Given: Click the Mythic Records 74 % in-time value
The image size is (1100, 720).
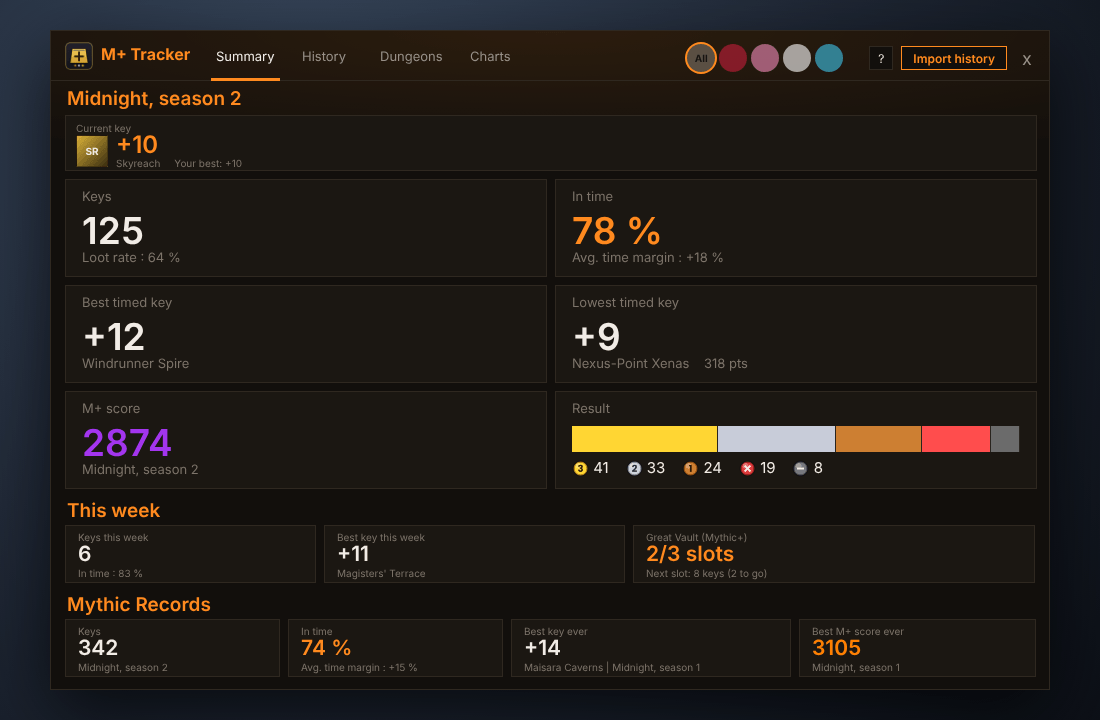Looking at the screenshot, I should (x=326, y=648).
